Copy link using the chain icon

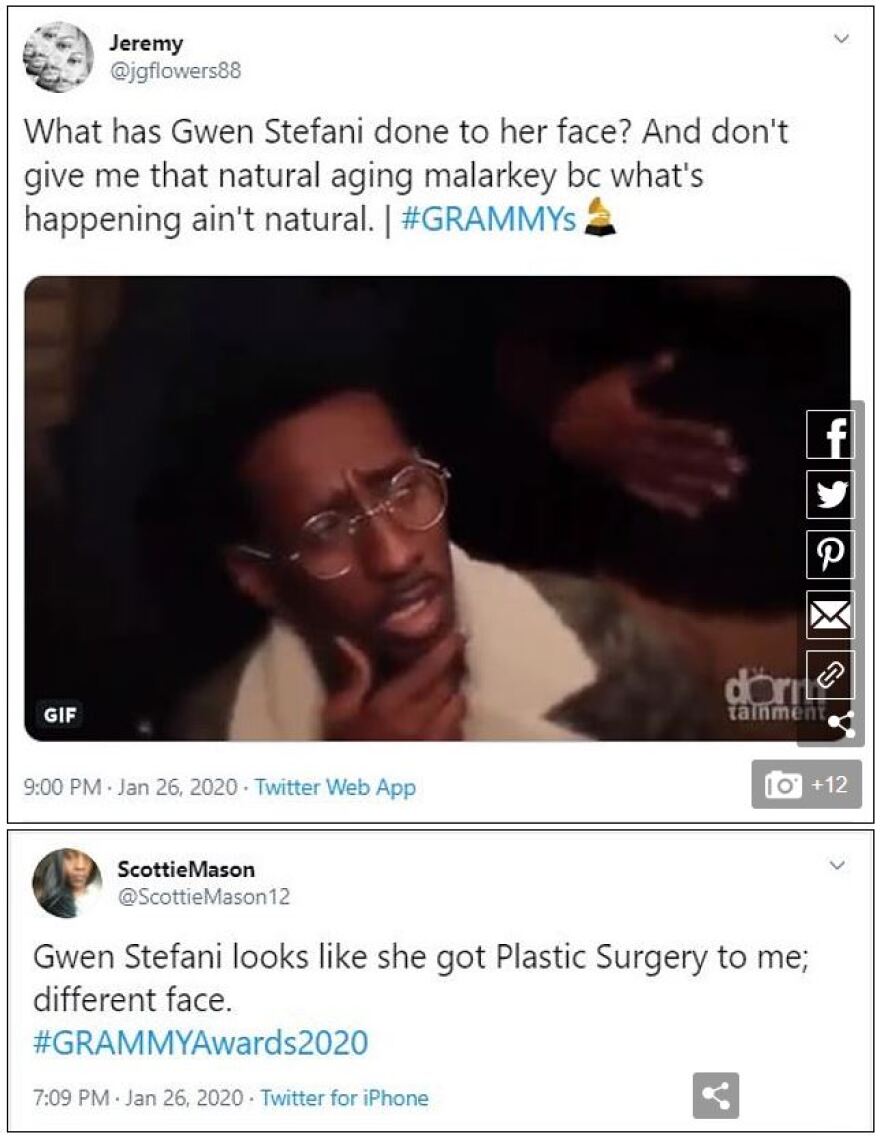pos(830,674)
